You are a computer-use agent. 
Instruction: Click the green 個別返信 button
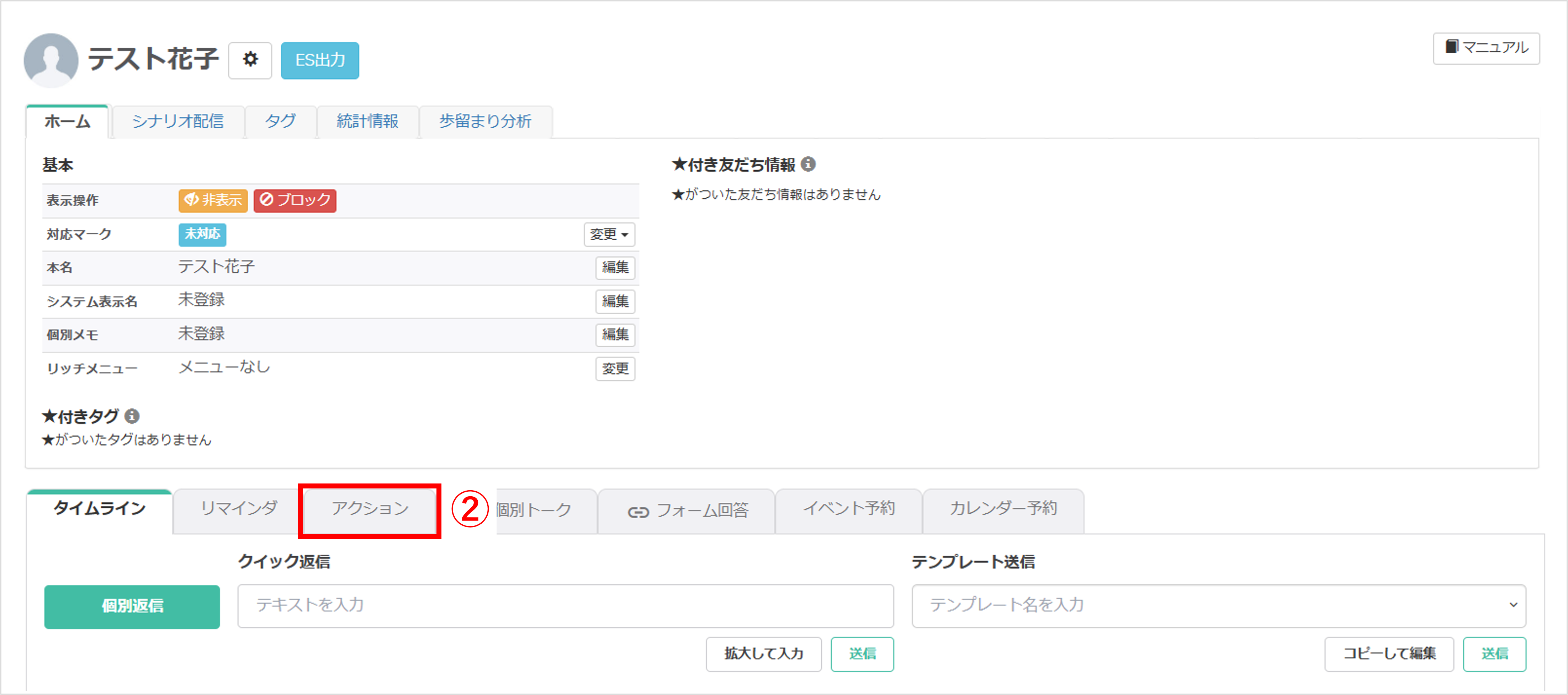click(x=132, y=606)
